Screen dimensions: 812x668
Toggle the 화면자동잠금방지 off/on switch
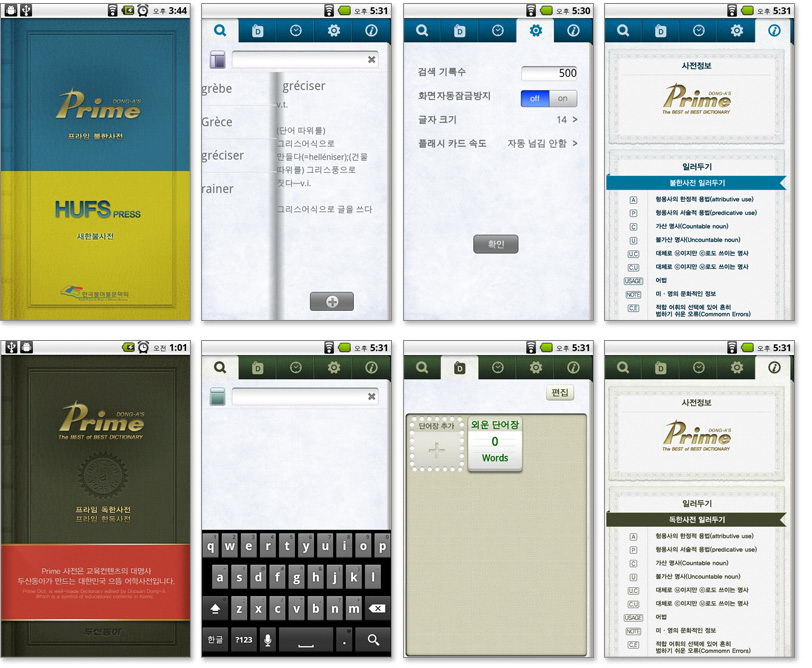point(549,98)
